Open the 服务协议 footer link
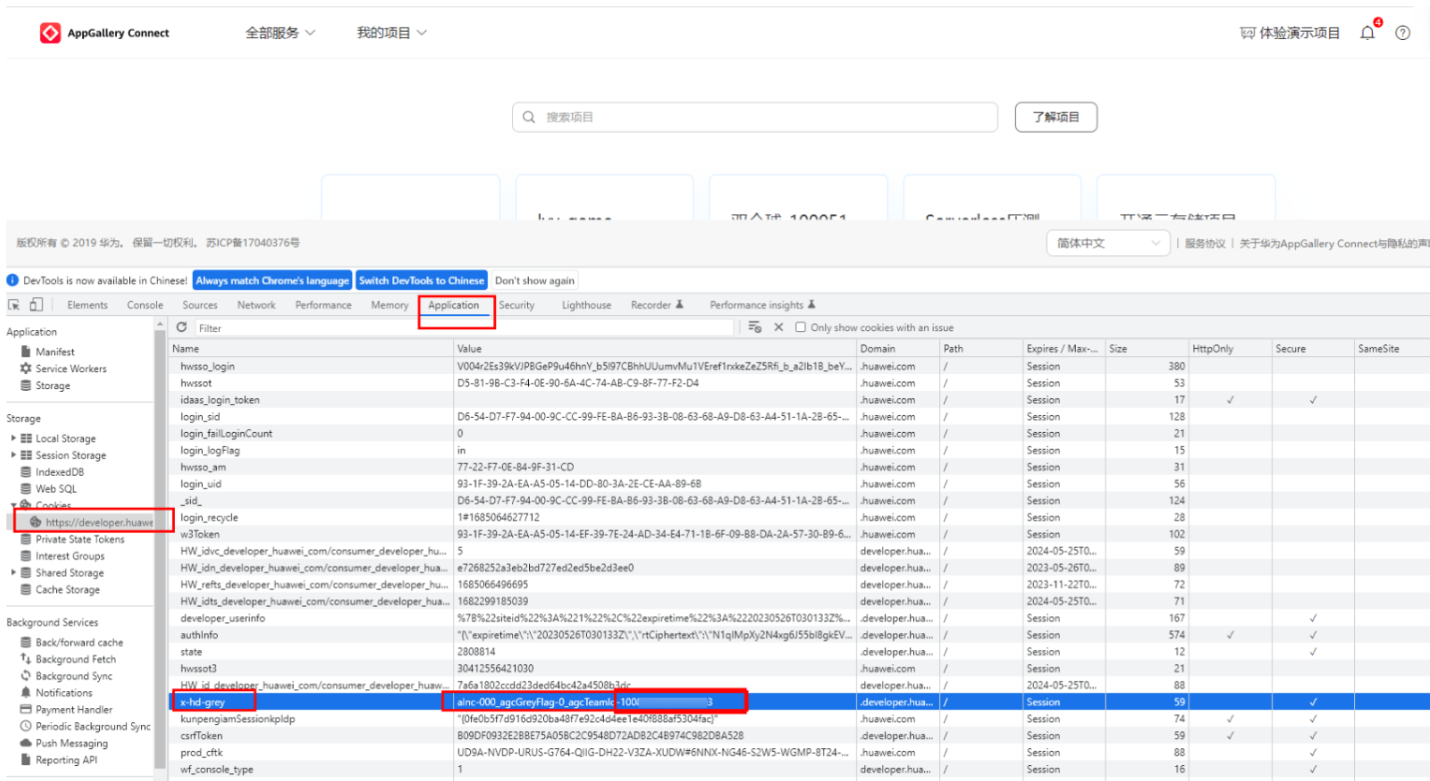 pos(1205,243)
